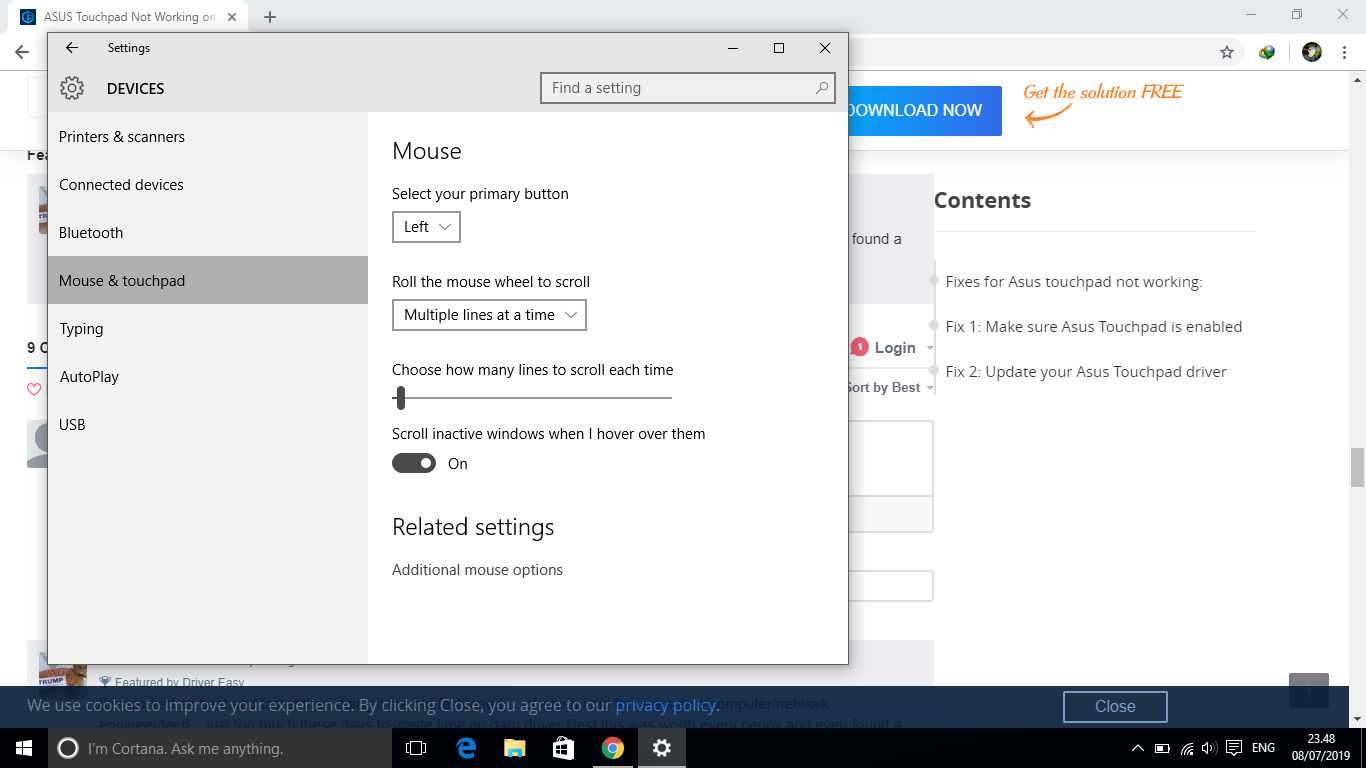Open Task View from the taskbar
The height and width of the screenshot is (768, 1366).
416,748
